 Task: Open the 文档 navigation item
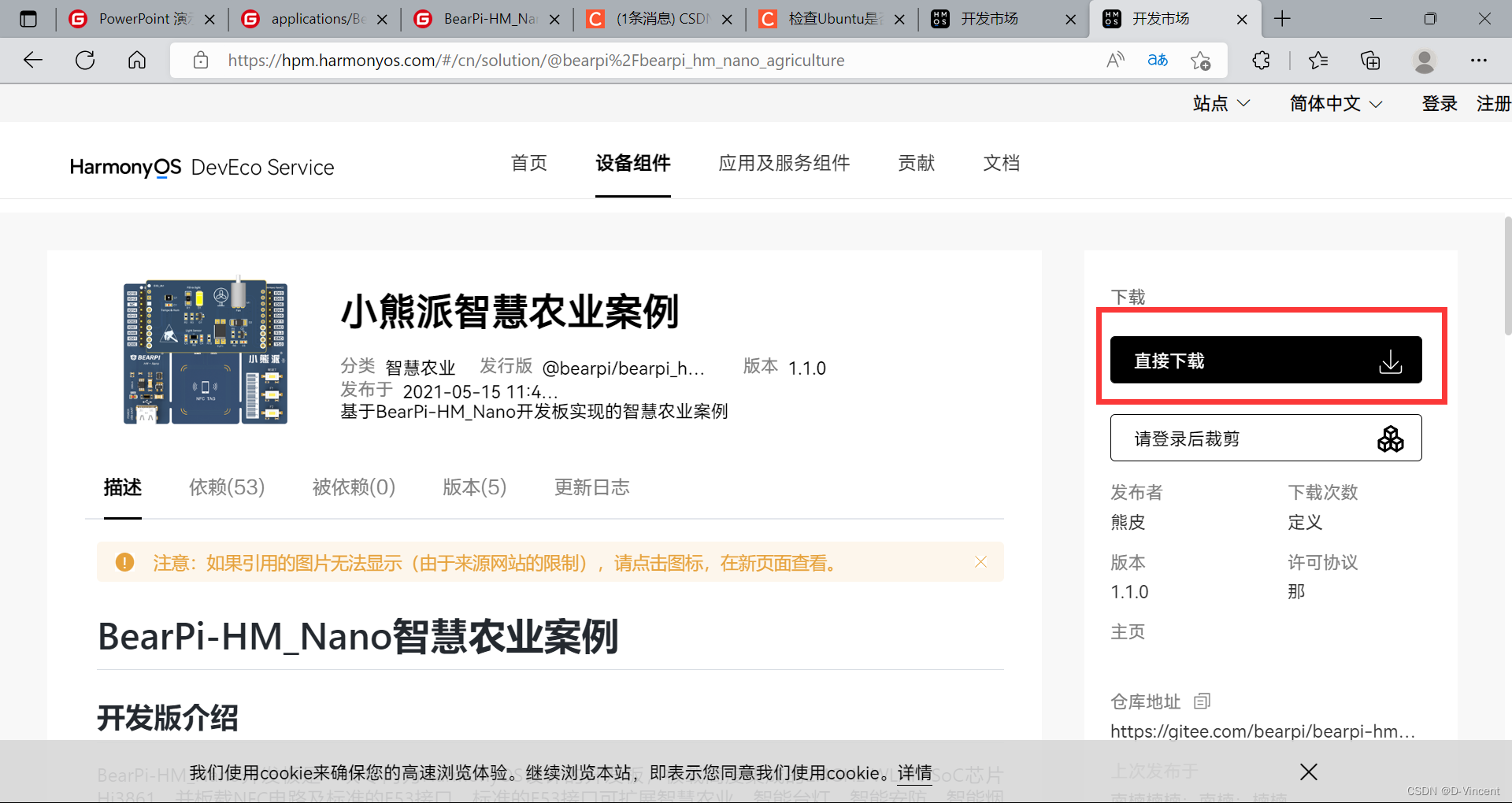tap(1002, 163)
